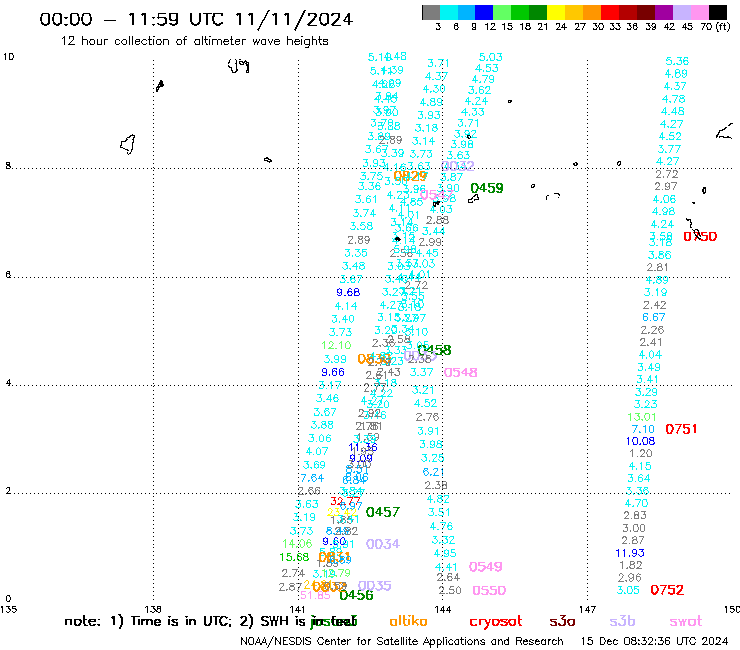Click the pink wave height value 51.85
740x650 pixels.
[x=315, y=596]
